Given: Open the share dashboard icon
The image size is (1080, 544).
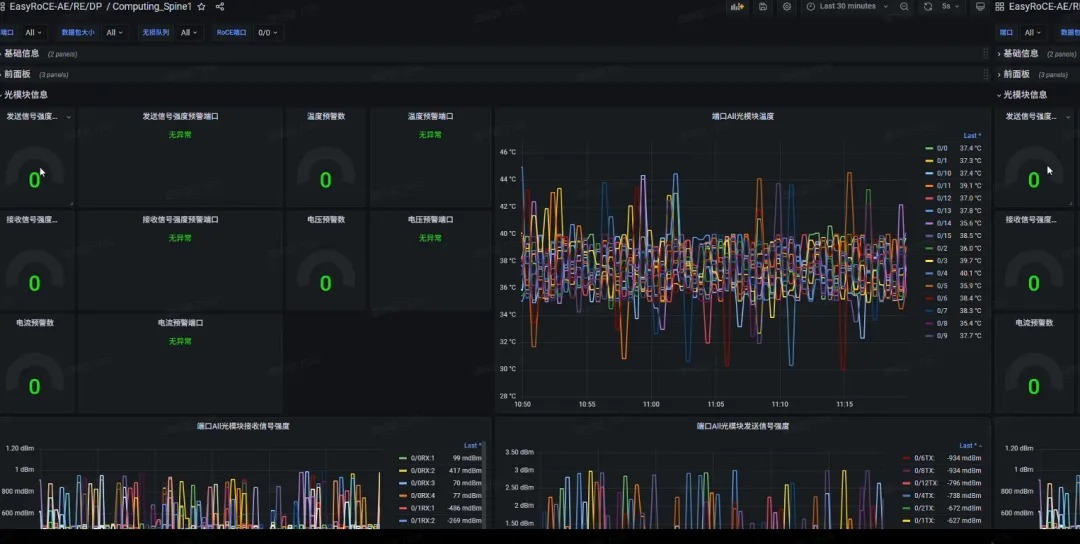Looking at the screenshot, I should click(x=220, y=6).
